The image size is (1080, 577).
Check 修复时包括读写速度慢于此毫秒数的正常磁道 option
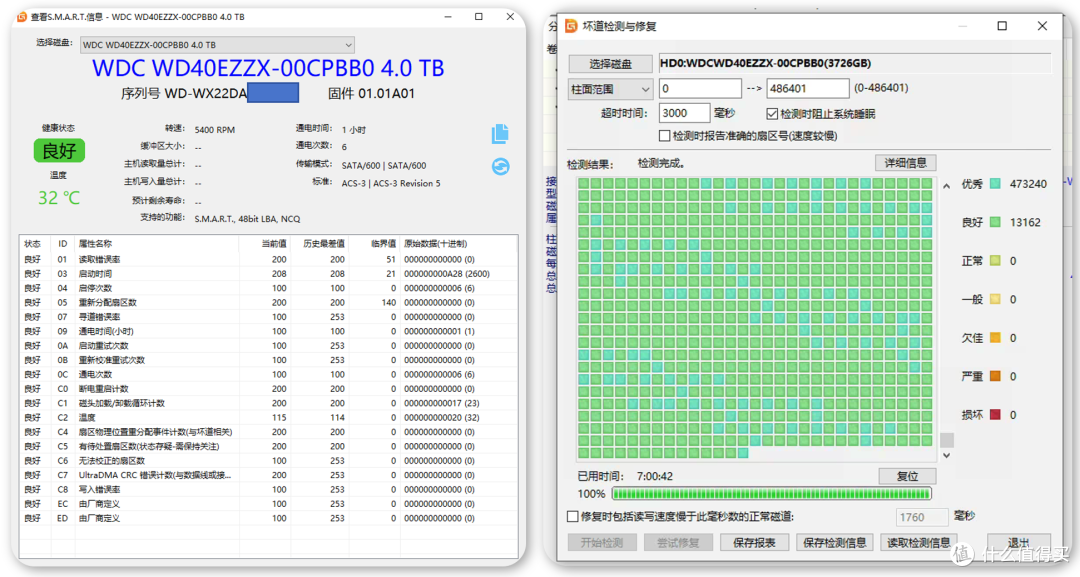(572, 516)
